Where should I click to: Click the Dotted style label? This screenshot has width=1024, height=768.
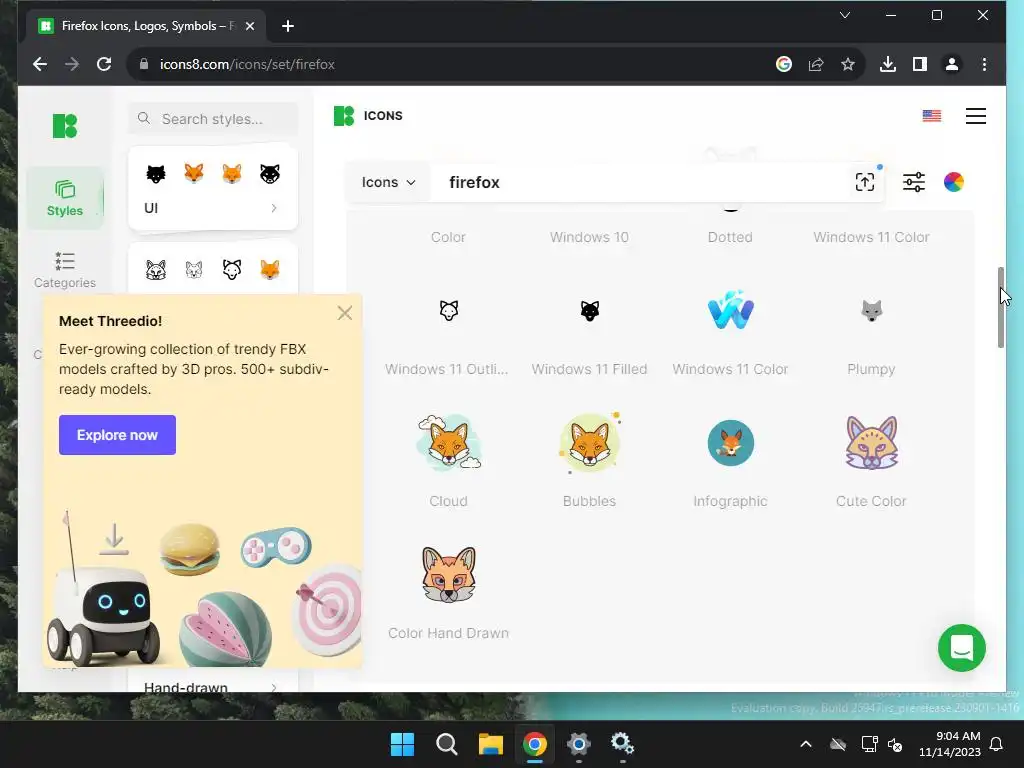click(x=730, y=237)
